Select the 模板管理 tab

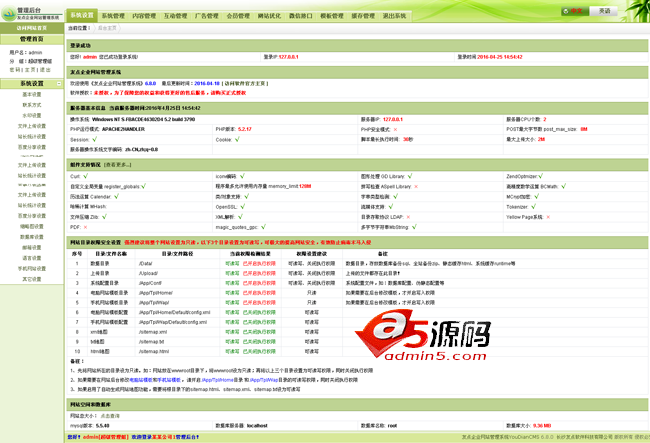click(332, 16)
